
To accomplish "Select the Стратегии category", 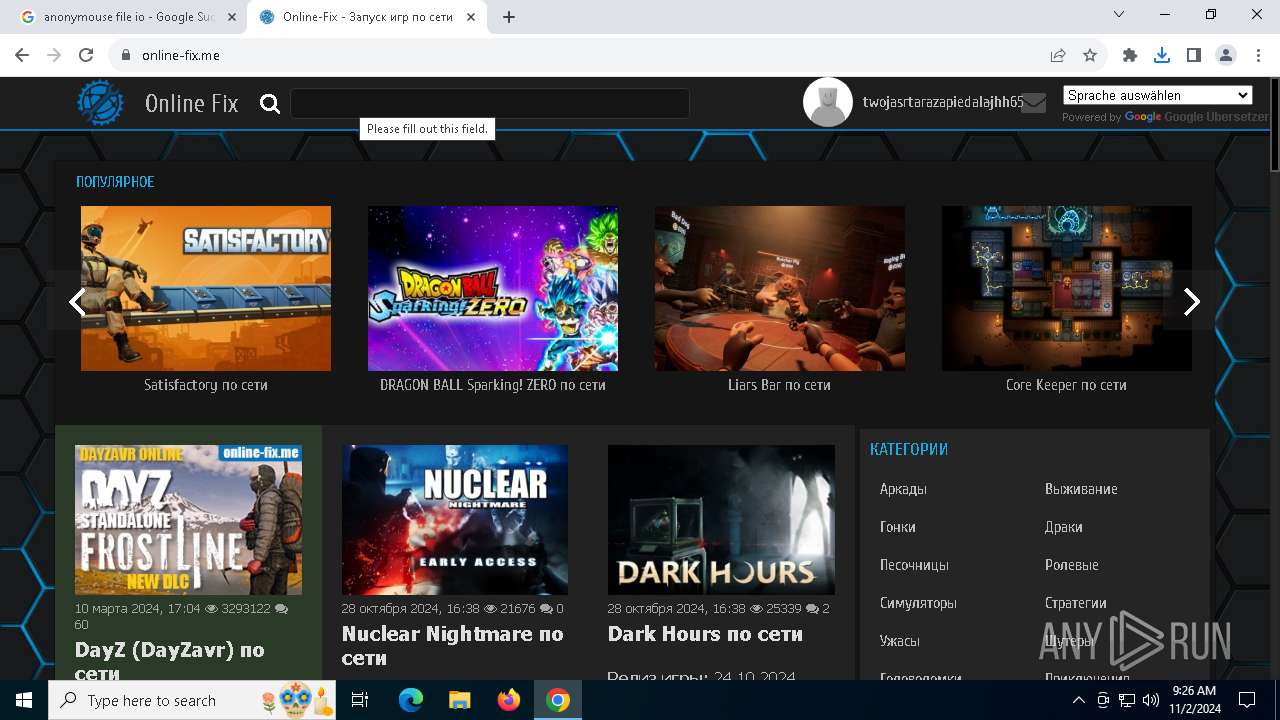I will click(x=1076, y=603).
